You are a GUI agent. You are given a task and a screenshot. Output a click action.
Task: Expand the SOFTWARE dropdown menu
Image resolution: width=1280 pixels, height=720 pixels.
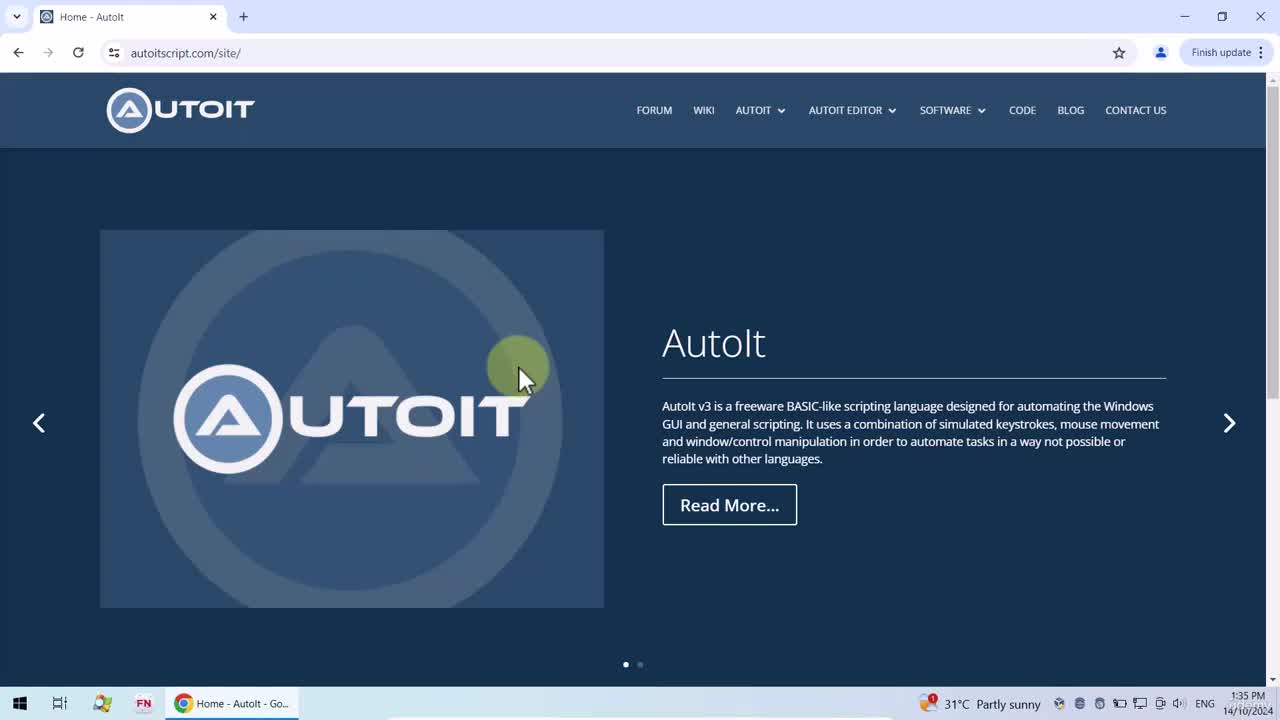tap(952, 110)
